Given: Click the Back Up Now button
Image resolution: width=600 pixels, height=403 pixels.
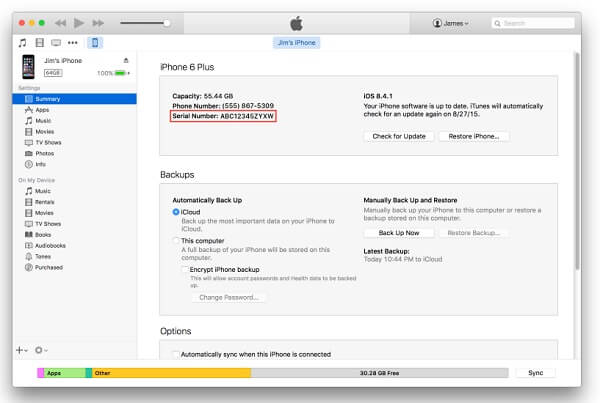Looking at the screenshot, I should [x=399, y=232].
